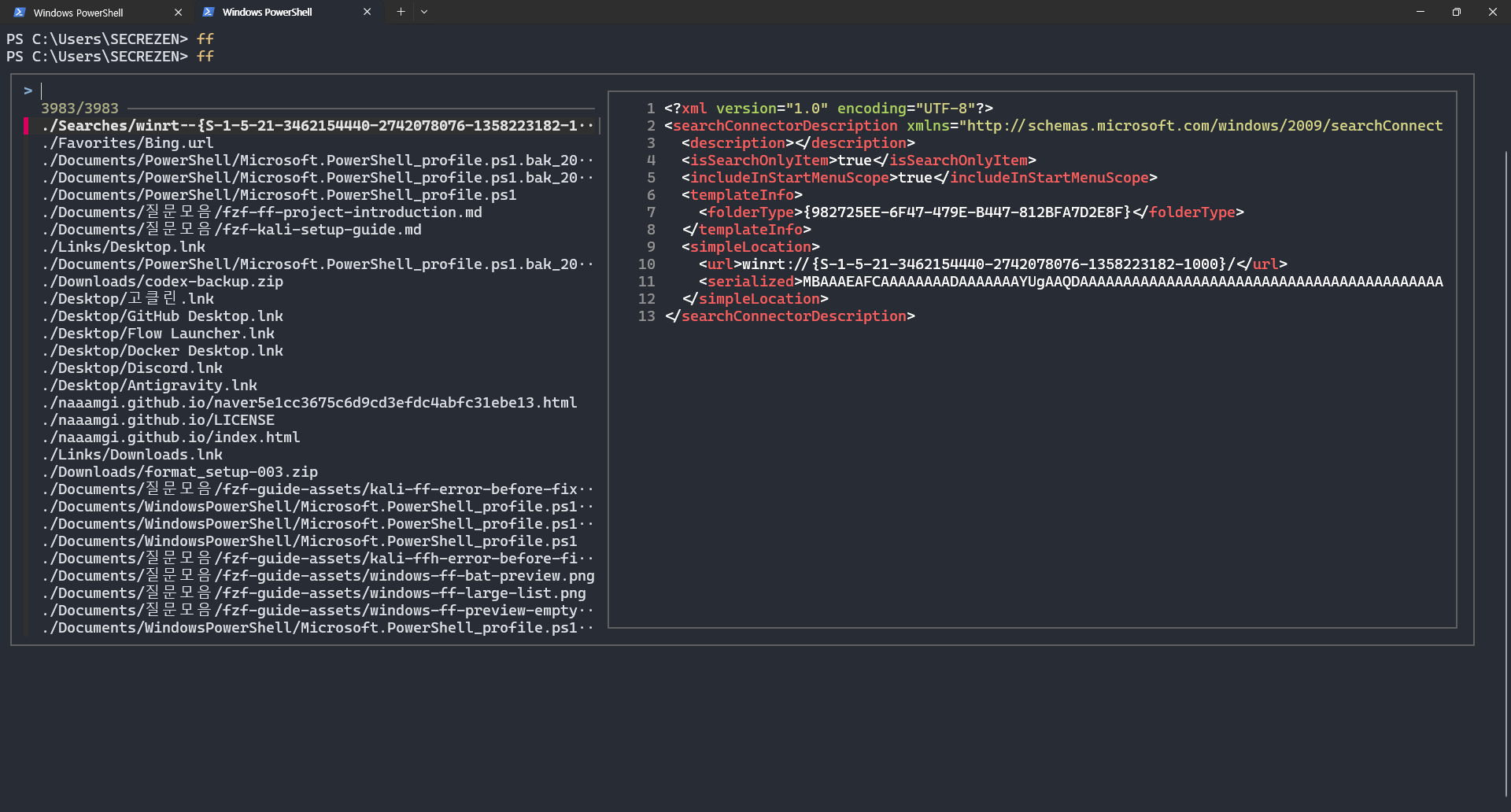Viewport: 1511px width, 812px height.
Task: Choose Downloads/format_setup-003.zip entry
Action: point(179,472)
